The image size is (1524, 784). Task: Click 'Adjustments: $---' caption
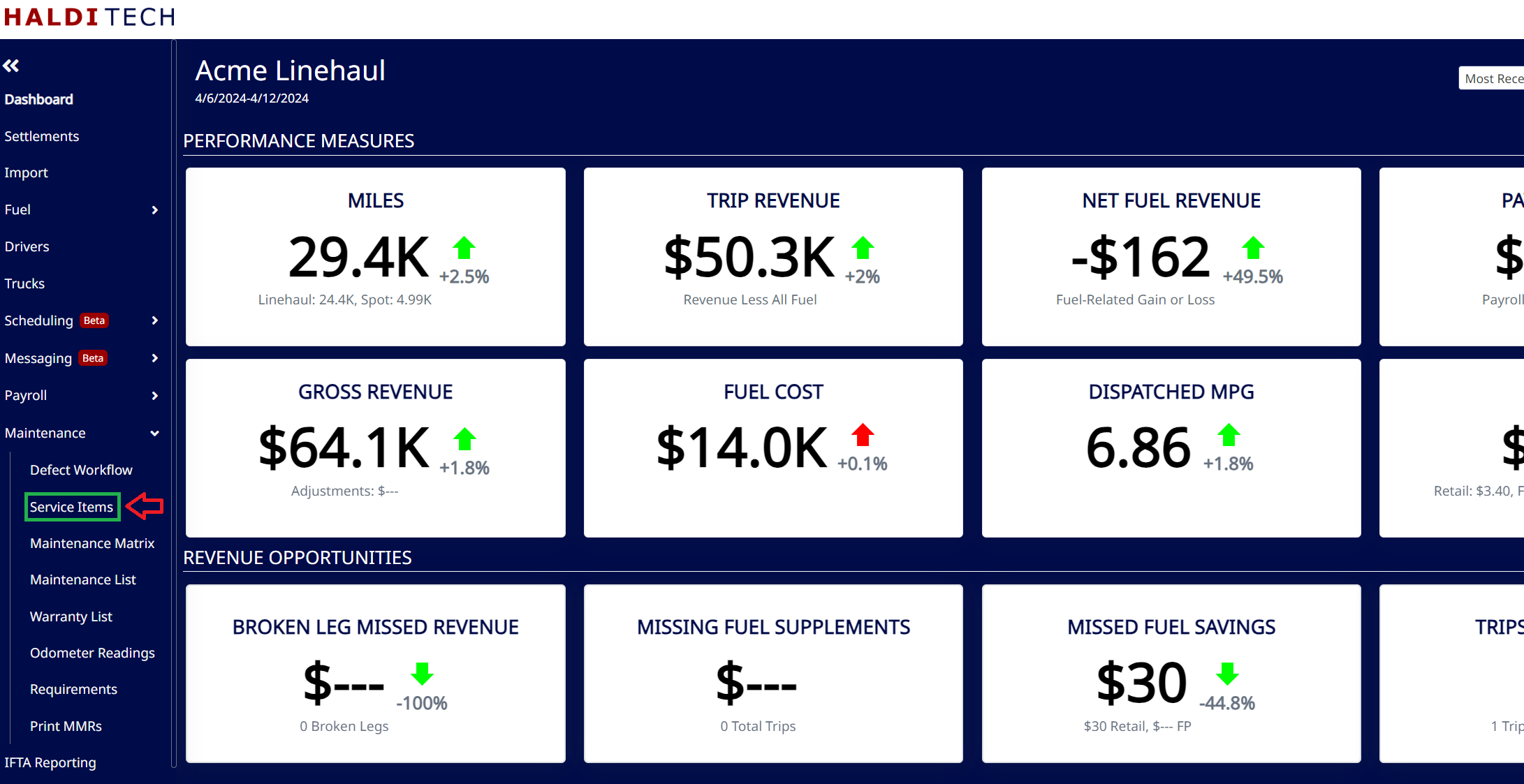(x=344, y=491)
